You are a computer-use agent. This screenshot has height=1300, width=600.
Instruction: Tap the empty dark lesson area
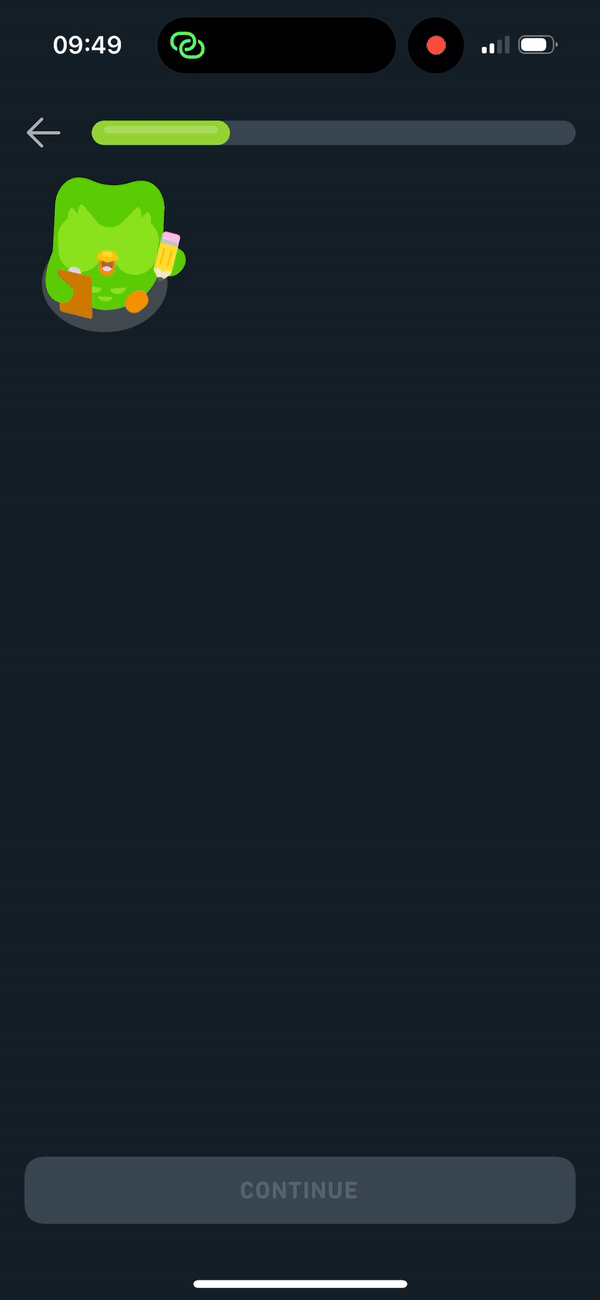300,700
